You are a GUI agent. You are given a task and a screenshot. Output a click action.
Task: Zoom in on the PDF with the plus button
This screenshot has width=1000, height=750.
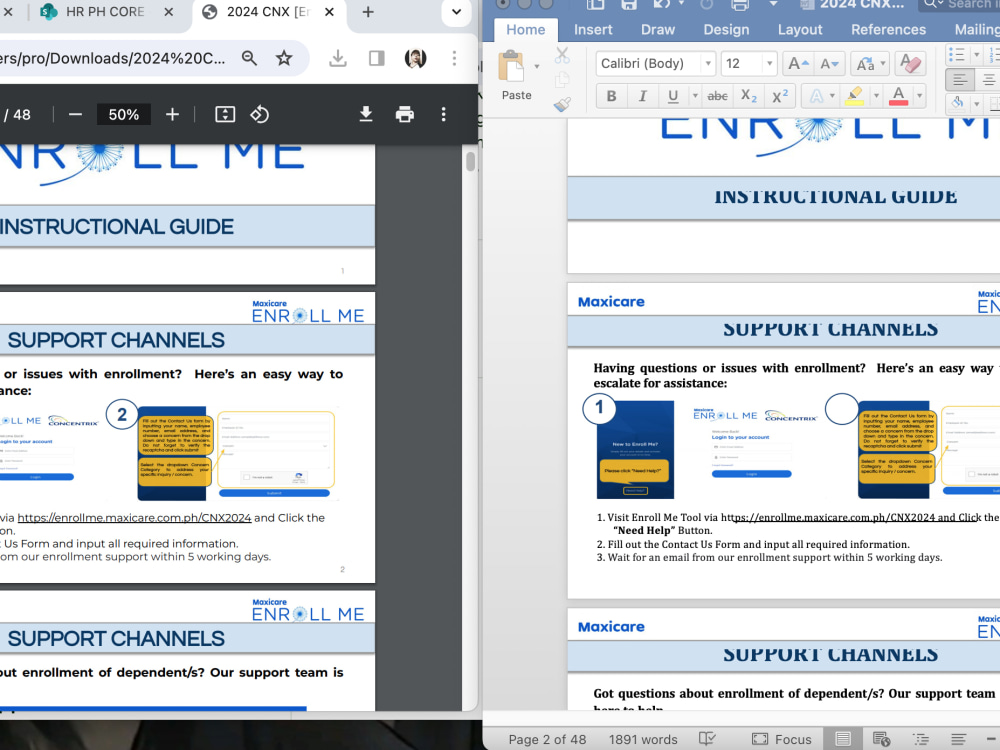click(172, 115)
